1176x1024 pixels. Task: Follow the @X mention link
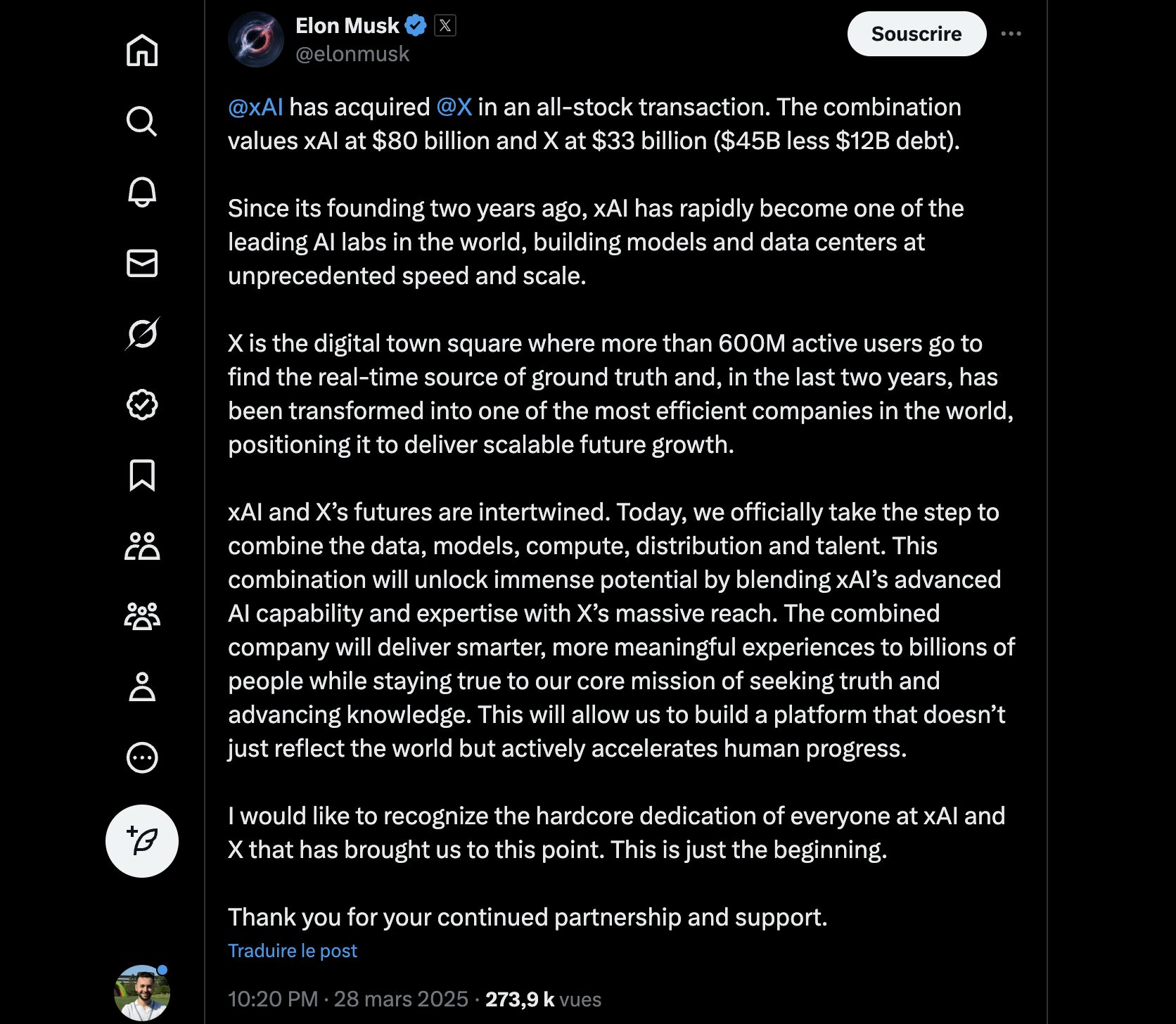[454, 107]
